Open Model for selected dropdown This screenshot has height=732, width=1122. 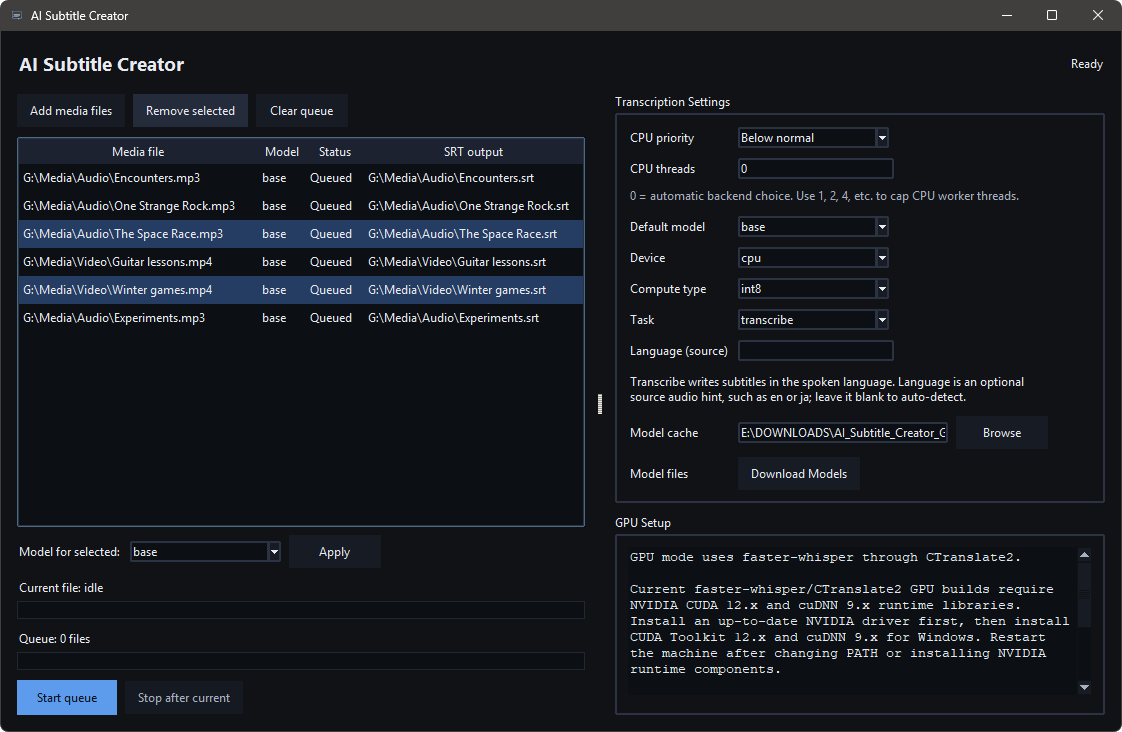pyautogui.click(x=274, y=552)
